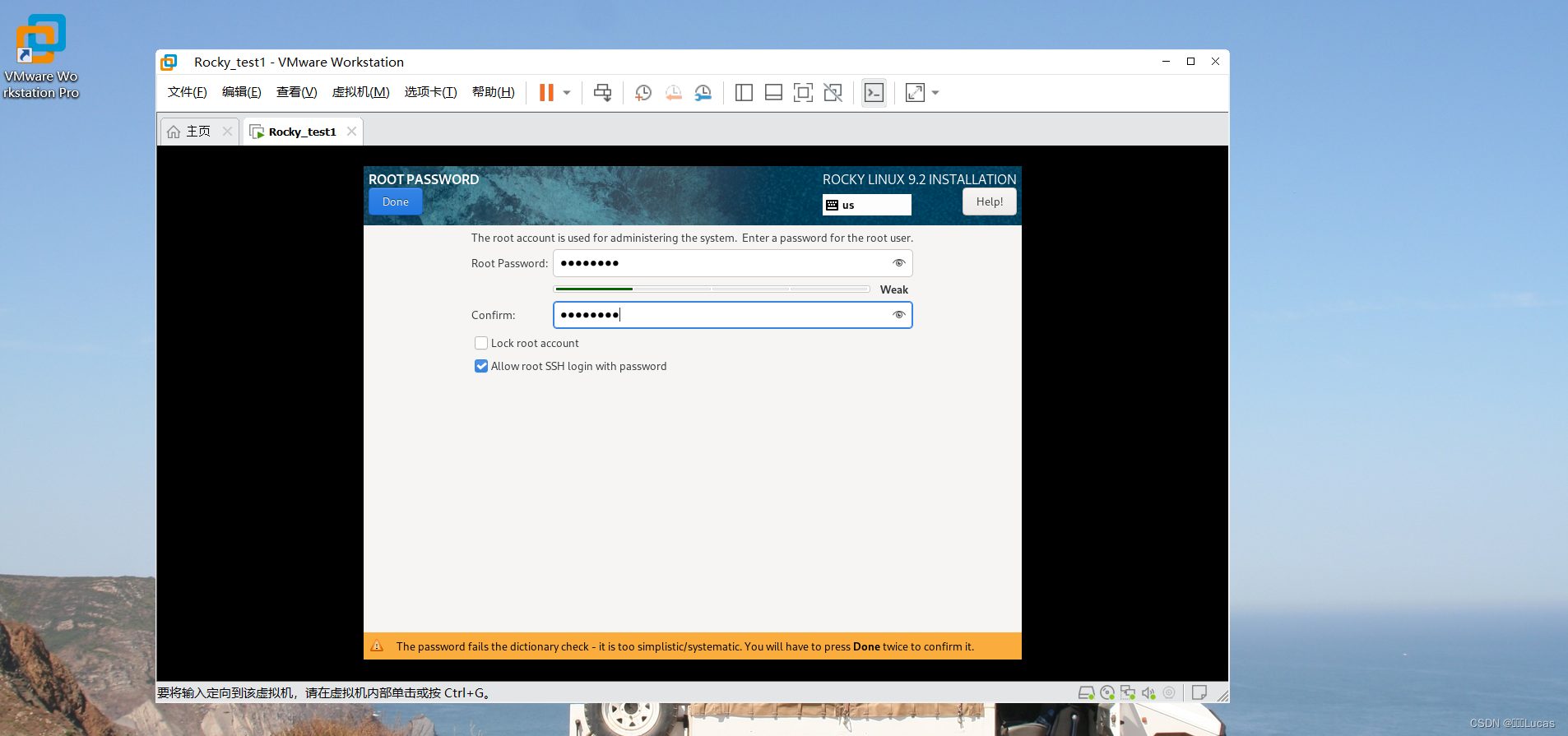1568x736 pixels.
Task: Click the VMware logo in the title bar
Action: click(169, 62)
